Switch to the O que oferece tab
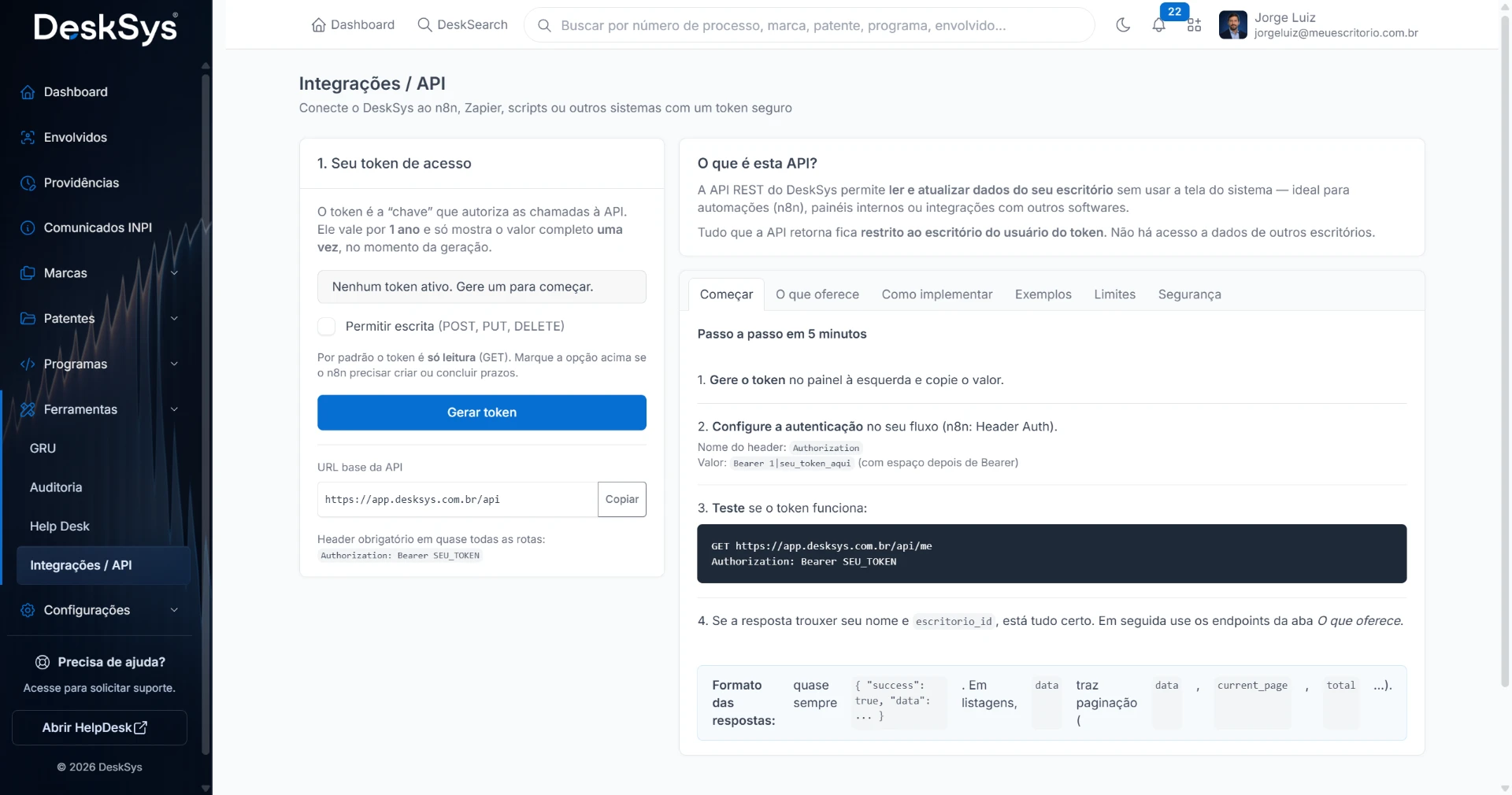 tap(817, 294)
